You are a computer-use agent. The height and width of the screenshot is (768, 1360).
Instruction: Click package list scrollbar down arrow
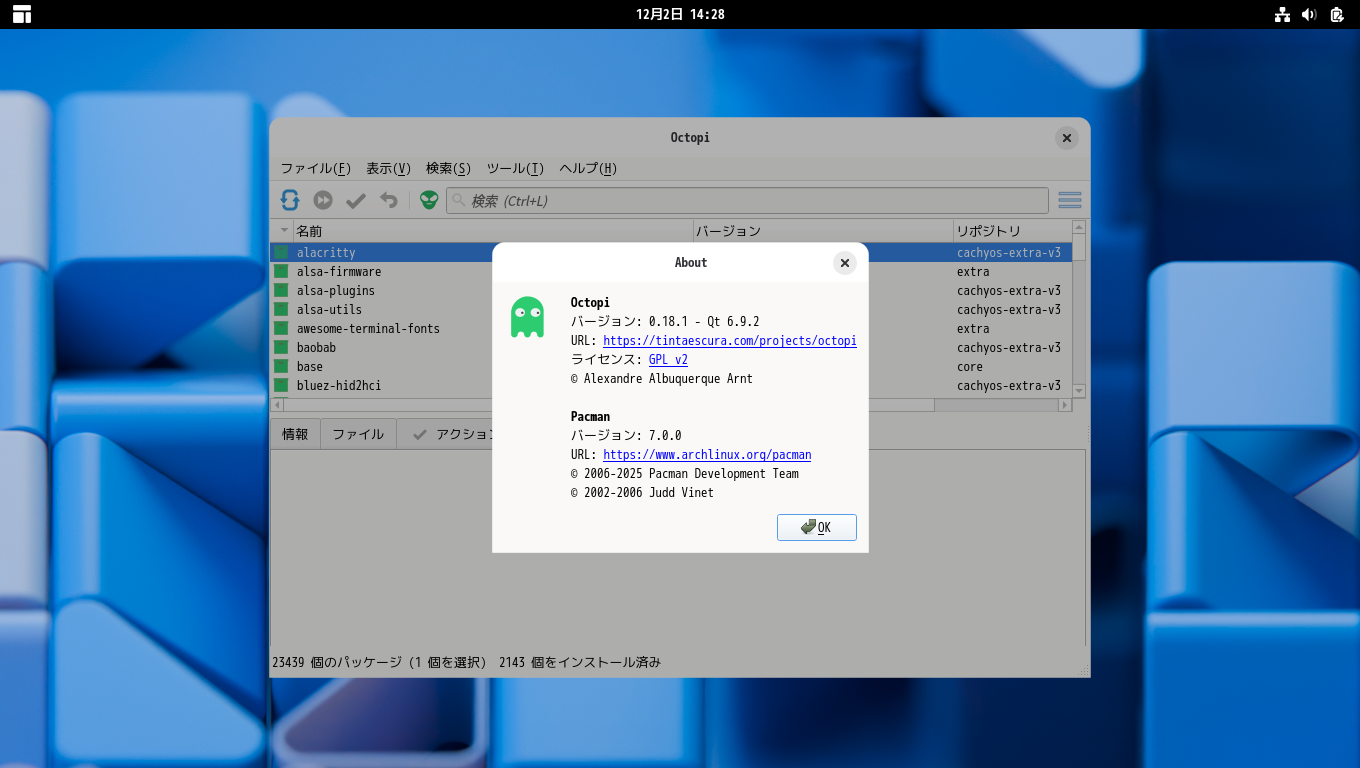(x=1079, y=391)
